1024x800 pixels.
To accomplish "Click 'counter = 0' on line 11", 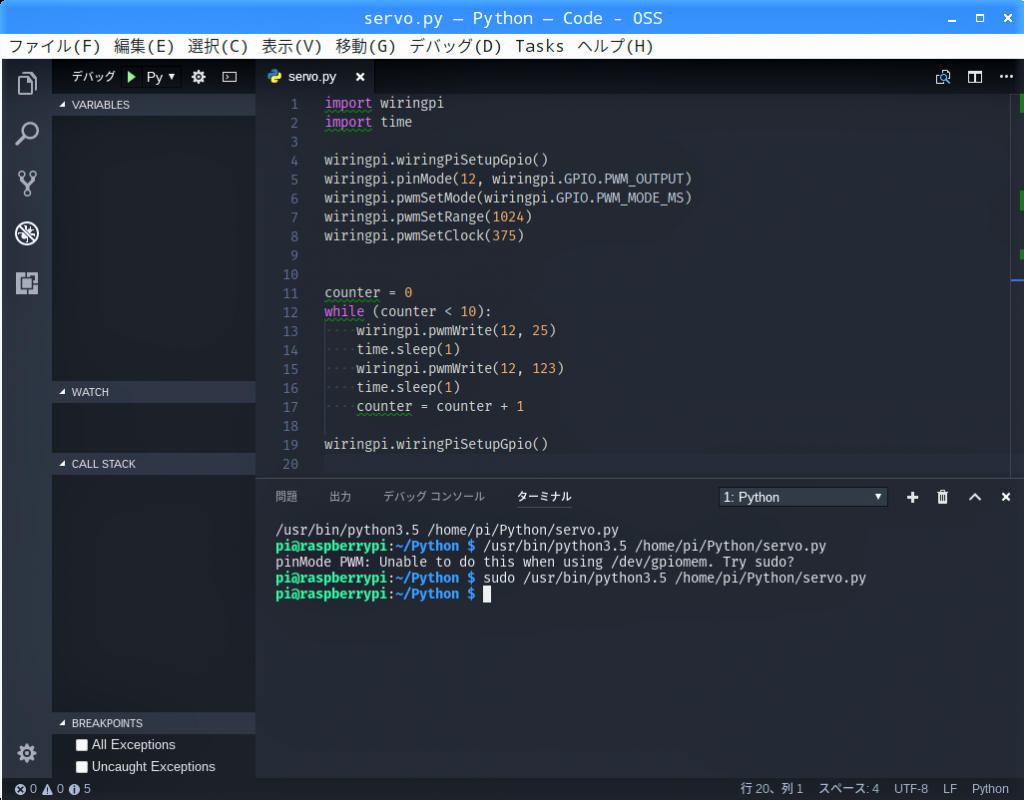I will [x=368, y=293].
